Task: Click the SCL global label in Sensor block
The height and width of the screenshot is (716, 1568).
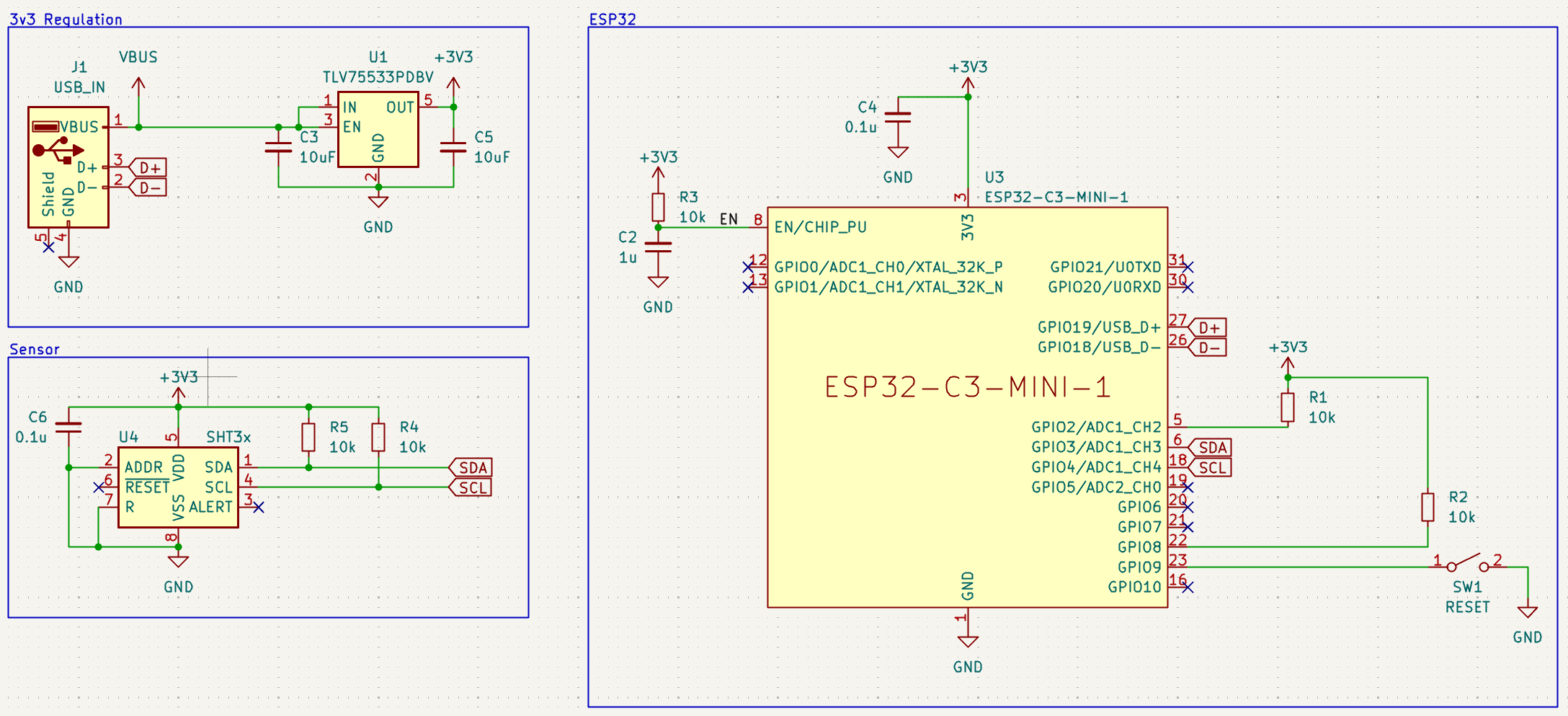Action: (x=471, y=487)
